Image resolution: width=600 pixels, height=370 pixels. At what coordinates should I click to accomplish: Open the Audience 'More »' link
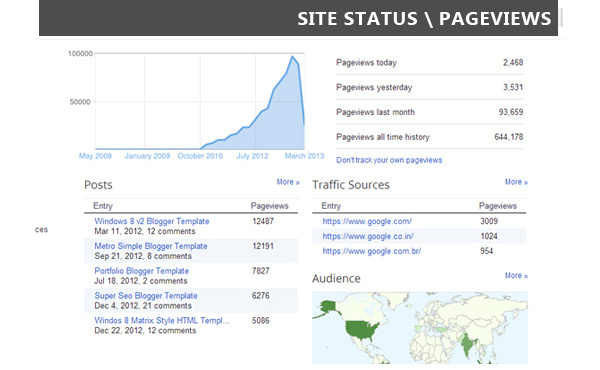click(516, 275)
